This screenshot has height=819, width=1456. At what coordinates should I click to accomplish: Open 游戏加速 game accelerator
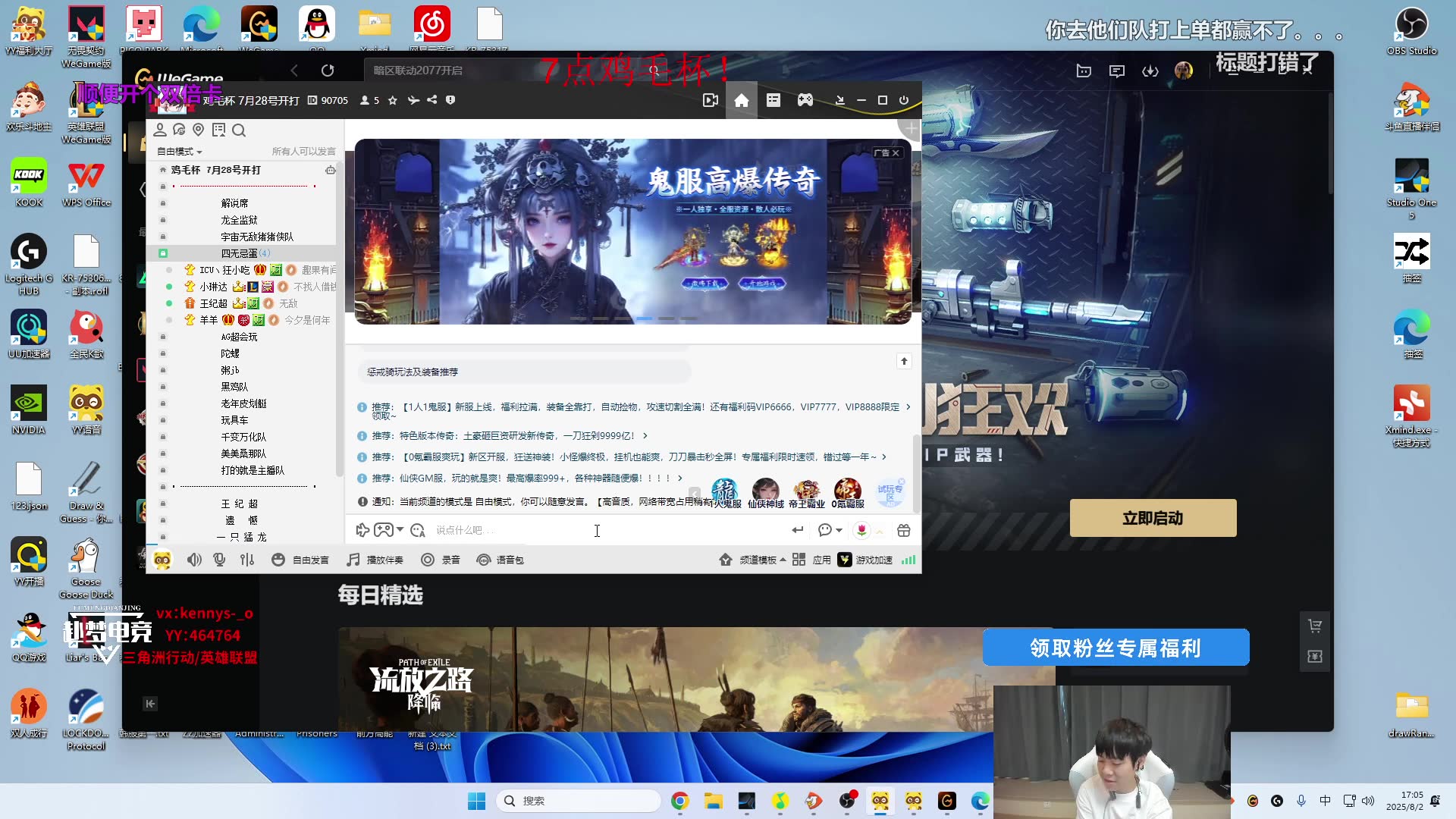(865, 560)
